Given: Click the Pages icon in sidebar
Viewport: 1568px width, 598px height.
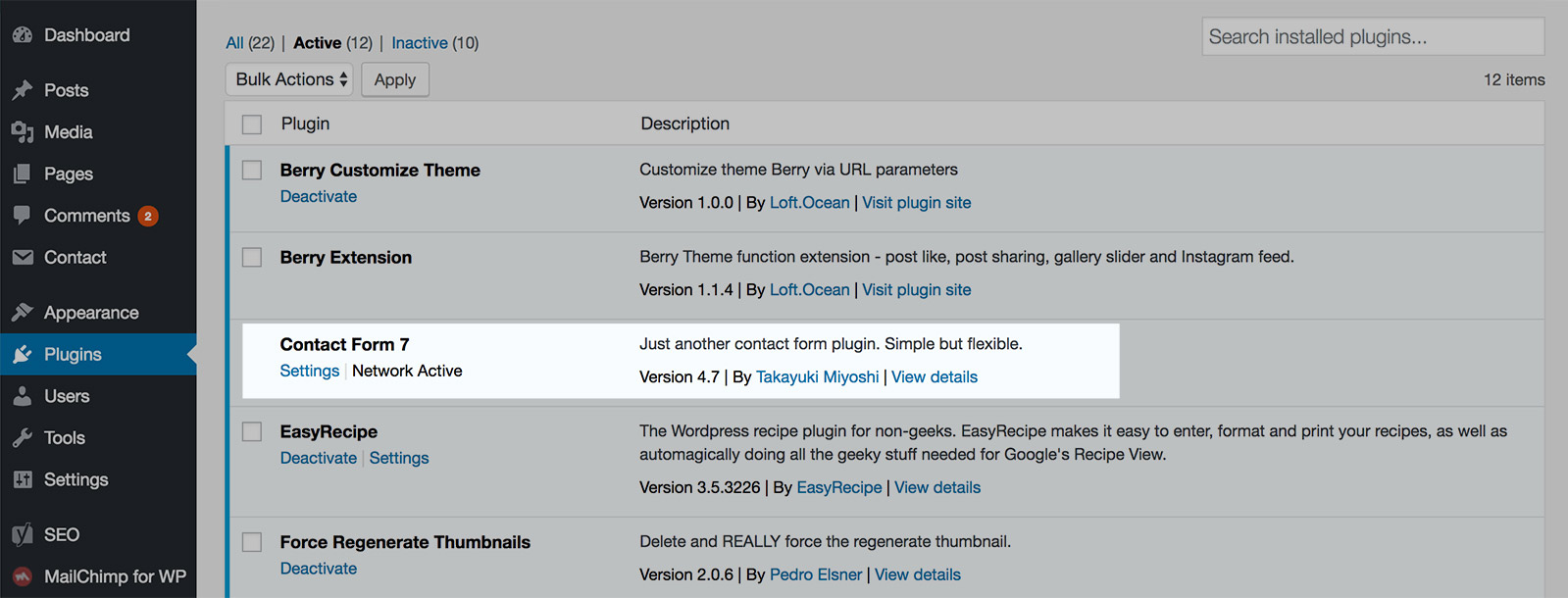Looking at the screenshot, I should tap(23, 174).
